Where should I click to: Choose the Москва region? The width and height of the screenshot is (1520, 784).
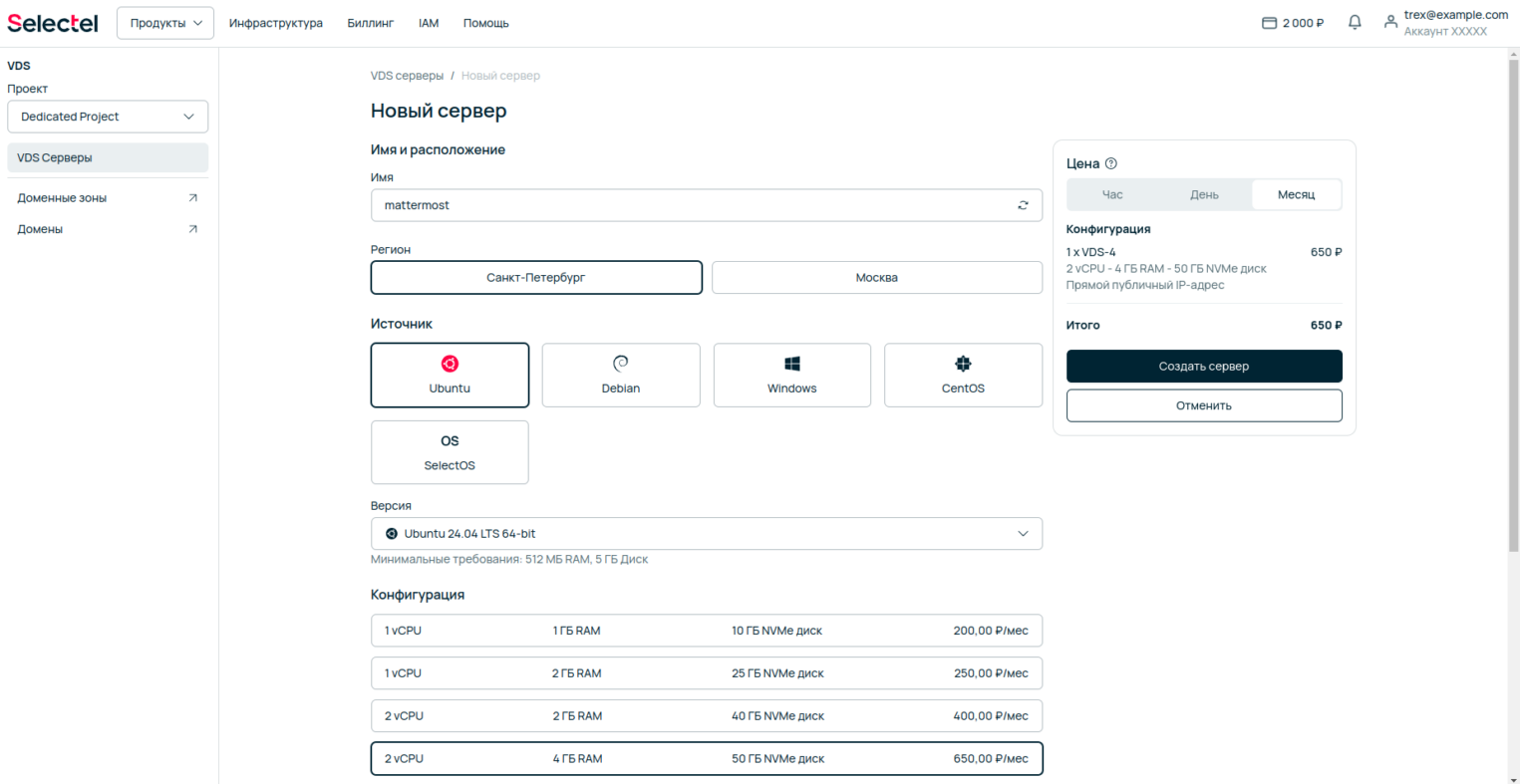point(877,278)
